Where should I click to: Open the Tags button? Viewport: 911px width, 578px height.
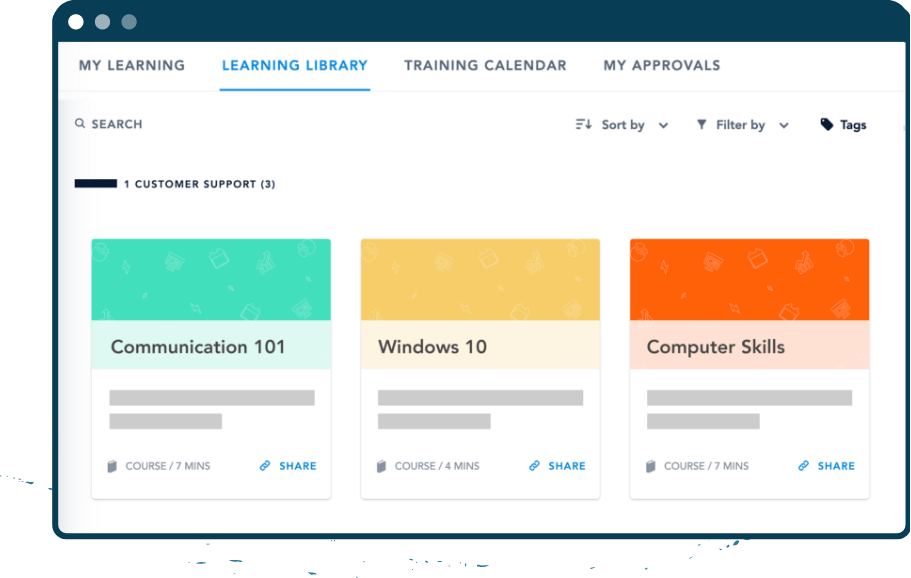[x=843, y=124]
